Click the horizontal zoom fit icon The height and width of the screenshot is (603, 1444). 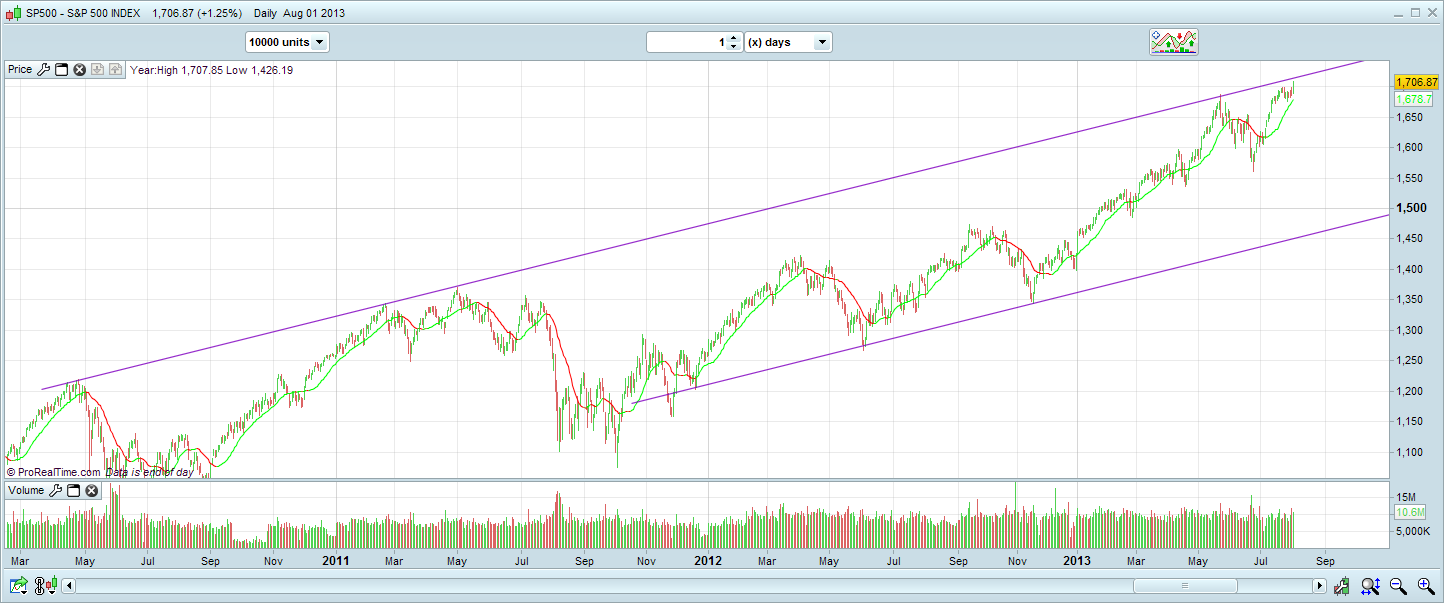click(1370, 586)
